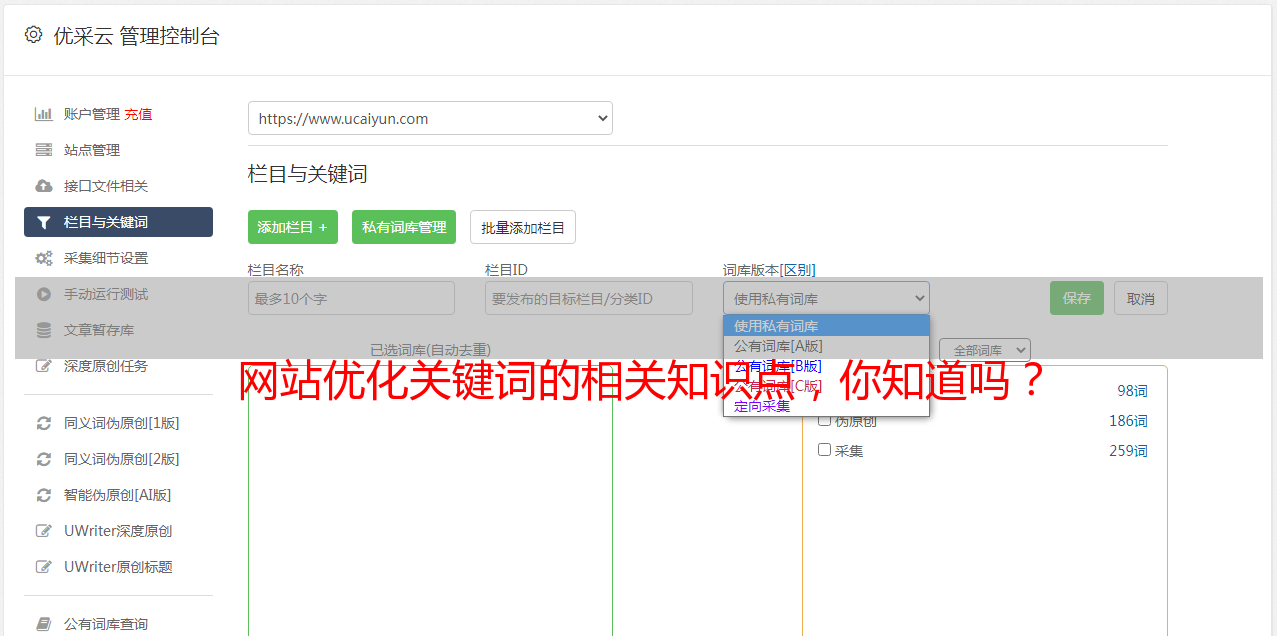The height and width of the screenshot is (636, 1277).
Task: Click the 栏目ID input field
Action: click(589, 298)
